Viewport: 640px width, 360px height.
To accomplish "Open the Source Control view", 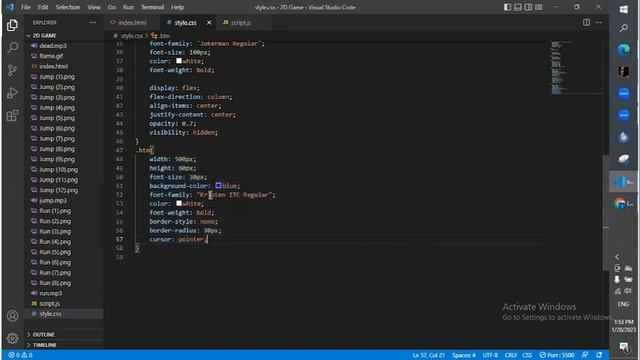I will click(12, 71).
